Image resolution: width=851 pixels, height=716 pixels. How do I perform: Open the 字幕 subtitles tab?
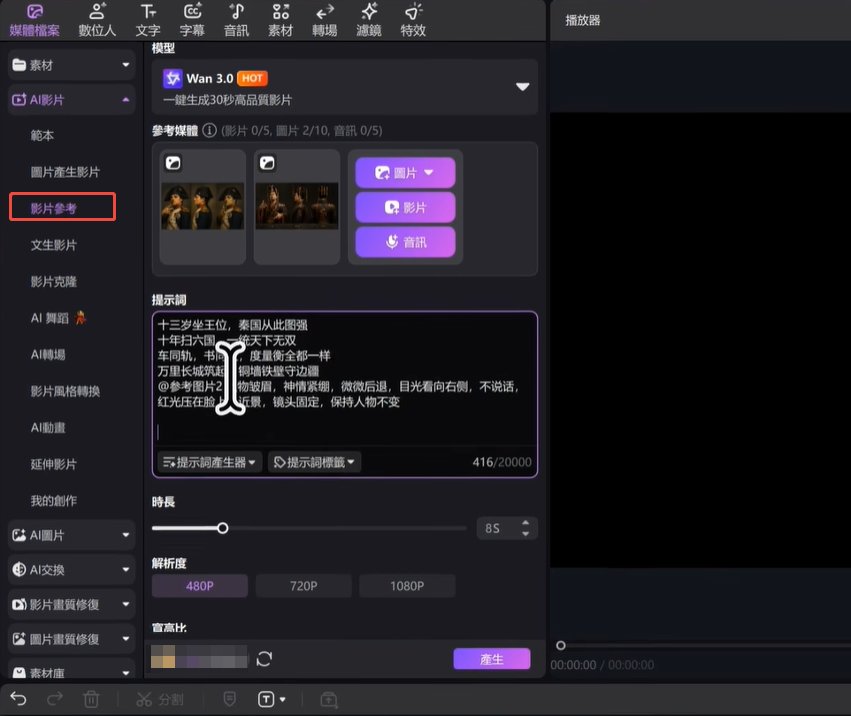pyautogui.click(x=192, y=21)
